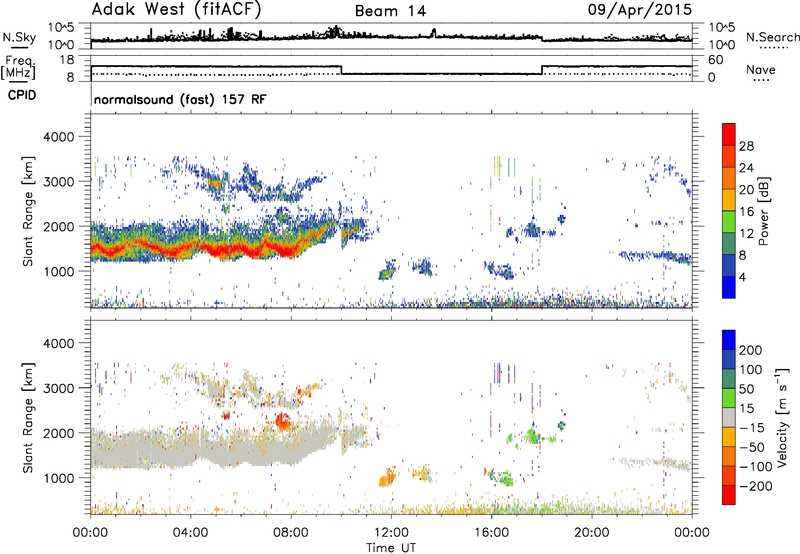800x554 pixels.
Task: Click 'Slant Range [km]' label of velocity panel
Action: [28, 417]
